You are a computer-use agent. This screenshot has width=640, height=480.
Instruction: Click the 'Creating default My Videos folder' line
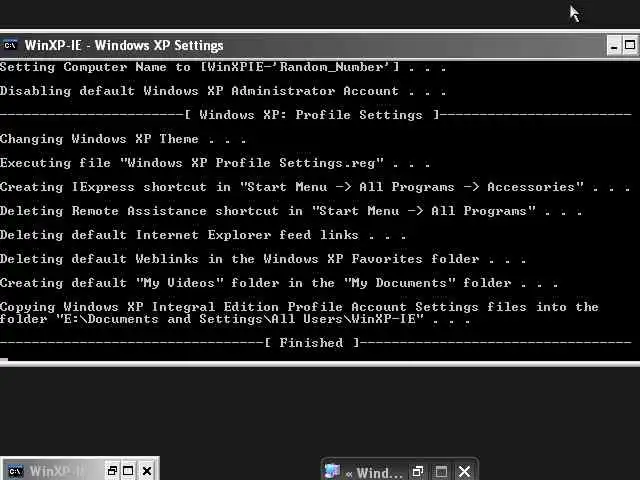[279, 283]
